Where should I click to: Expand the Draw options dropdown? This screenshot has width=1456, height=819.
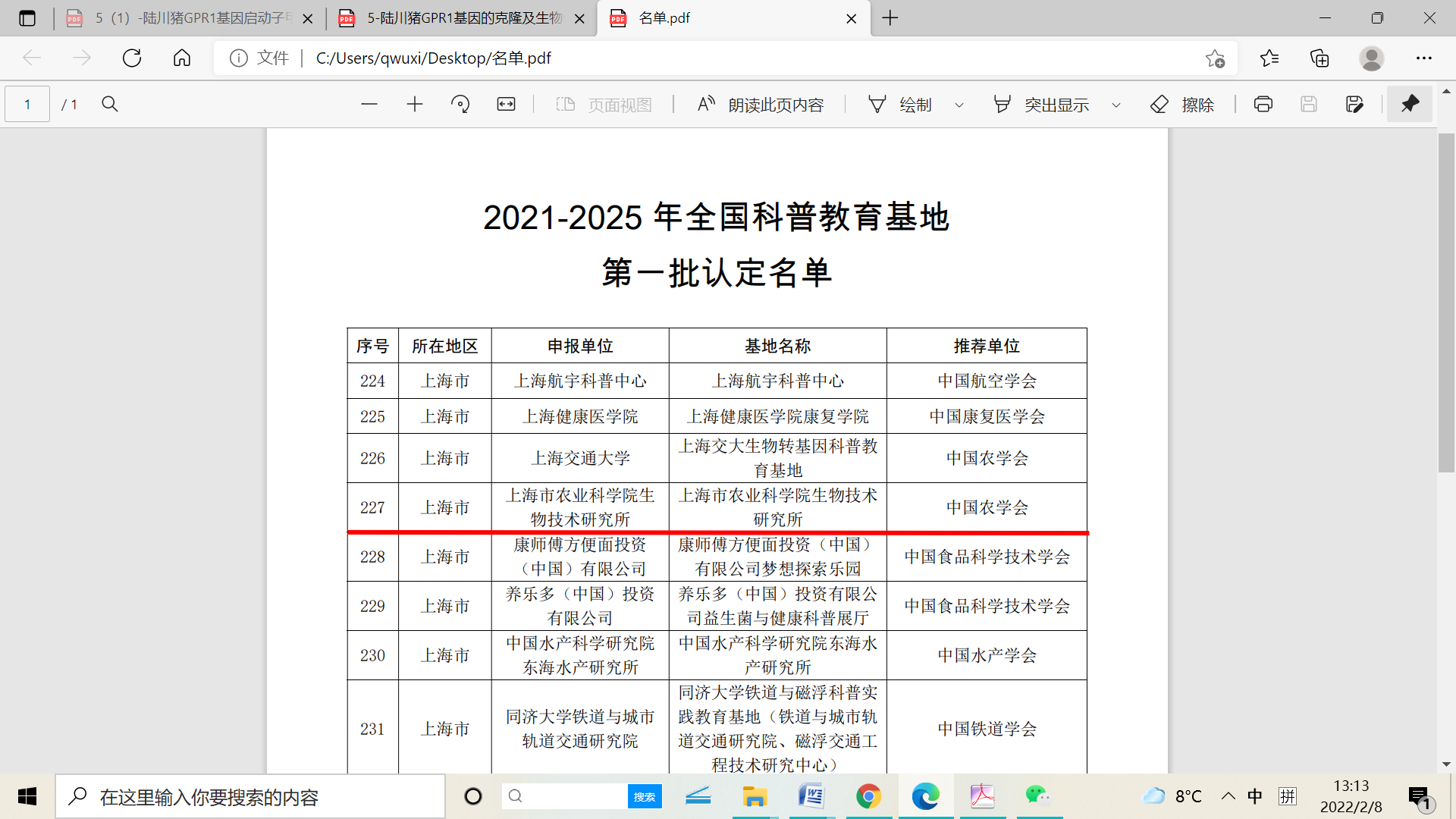[x=959, y=105]
